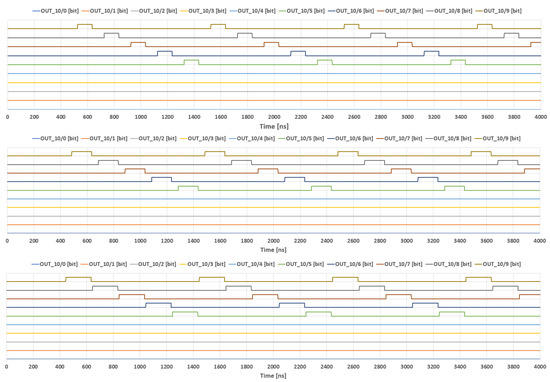Select OUT_10/3 legend entry in top chart
550x382 pixels.
203,11
